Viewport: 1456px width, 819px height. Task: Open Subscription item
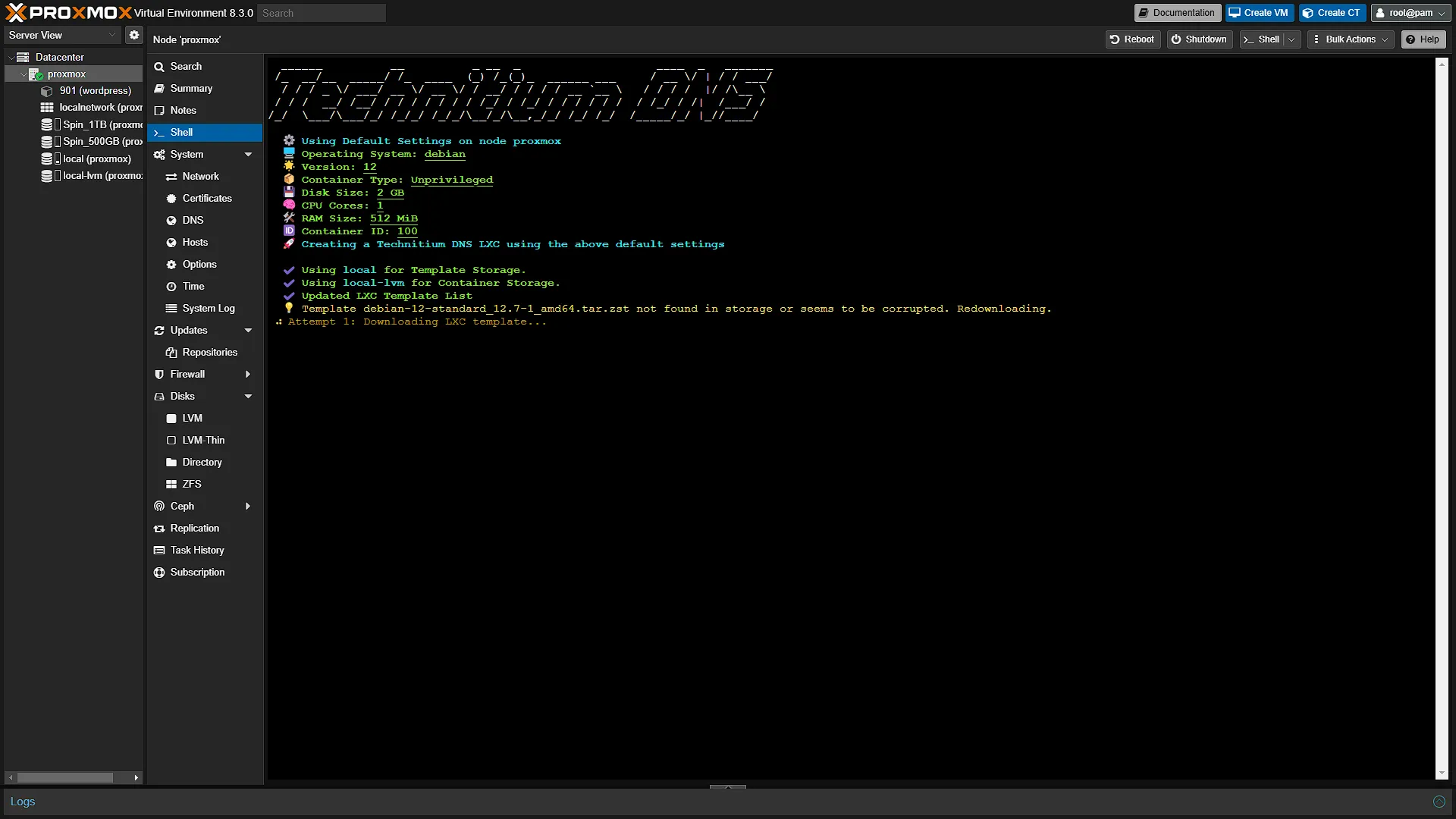(205, 573)
